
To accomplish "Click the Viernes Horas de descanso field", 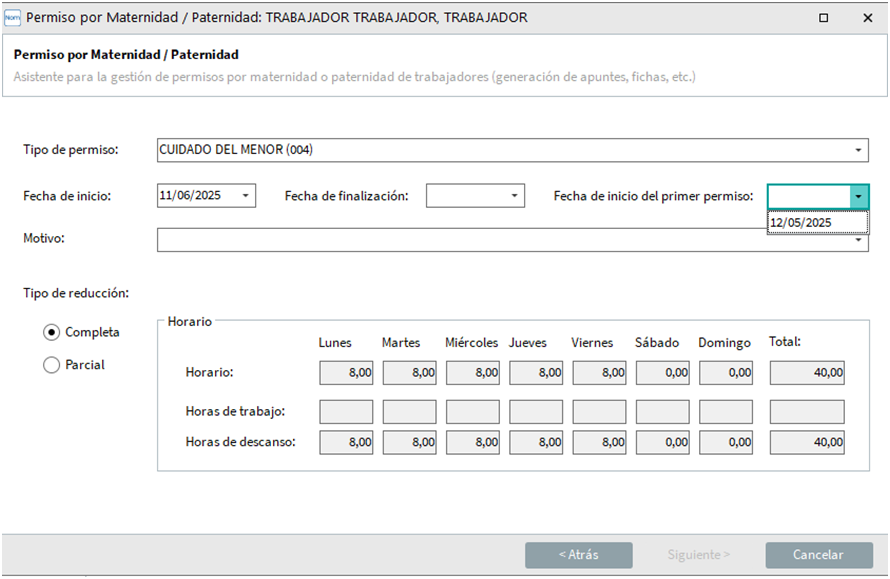I will tap(599, 442).
